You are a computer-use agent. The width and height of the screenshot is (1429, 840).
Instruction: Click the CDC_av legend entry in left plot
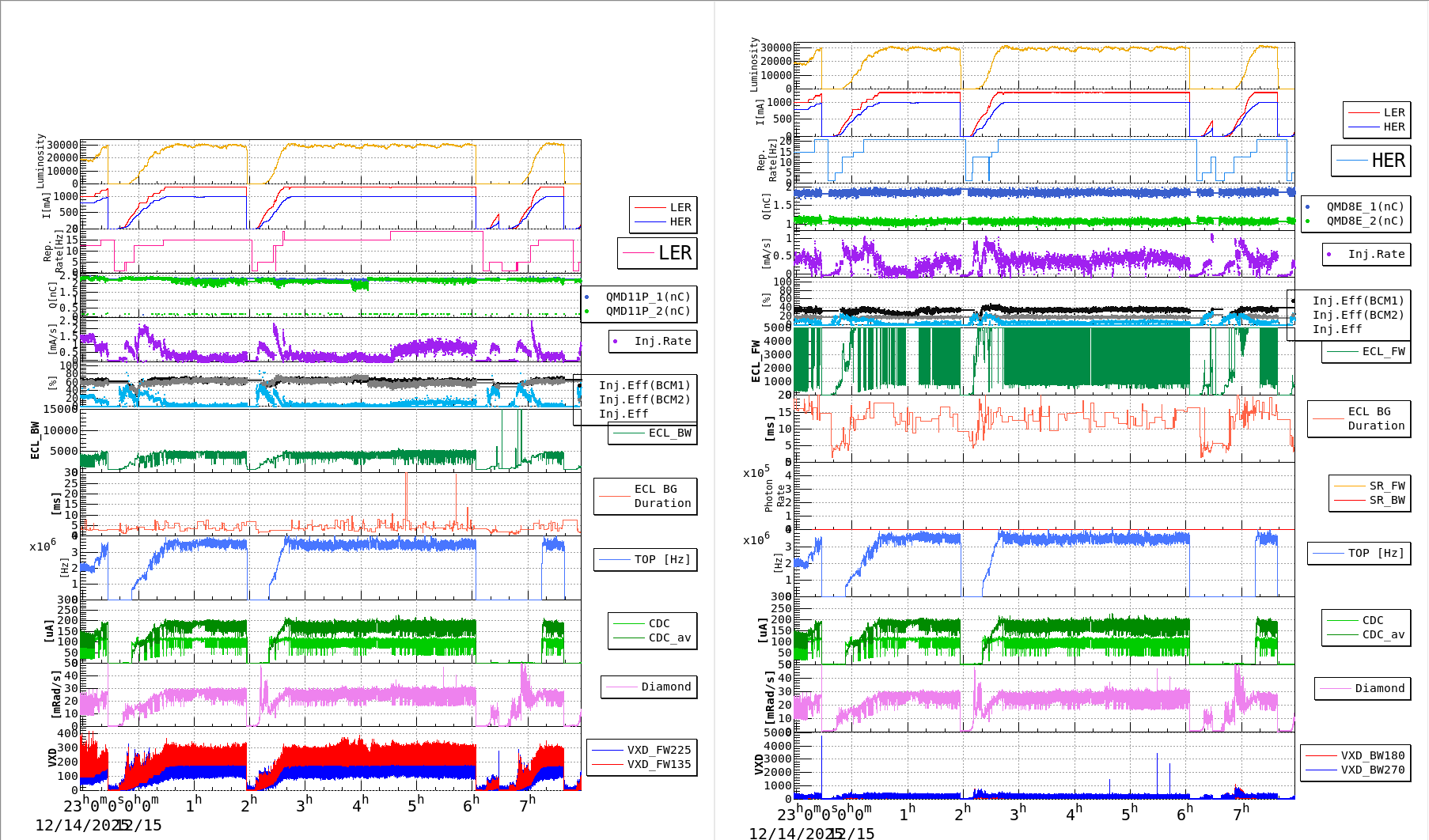pos(653,638)
